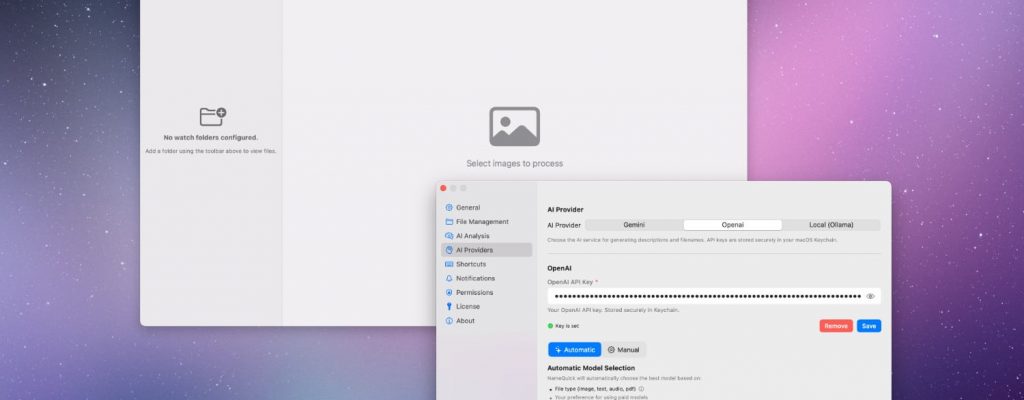Image resolution: width=1024 pixels, height=400 pixels.
Task: Open the Shortcuts settings
Action: [471, 264]
